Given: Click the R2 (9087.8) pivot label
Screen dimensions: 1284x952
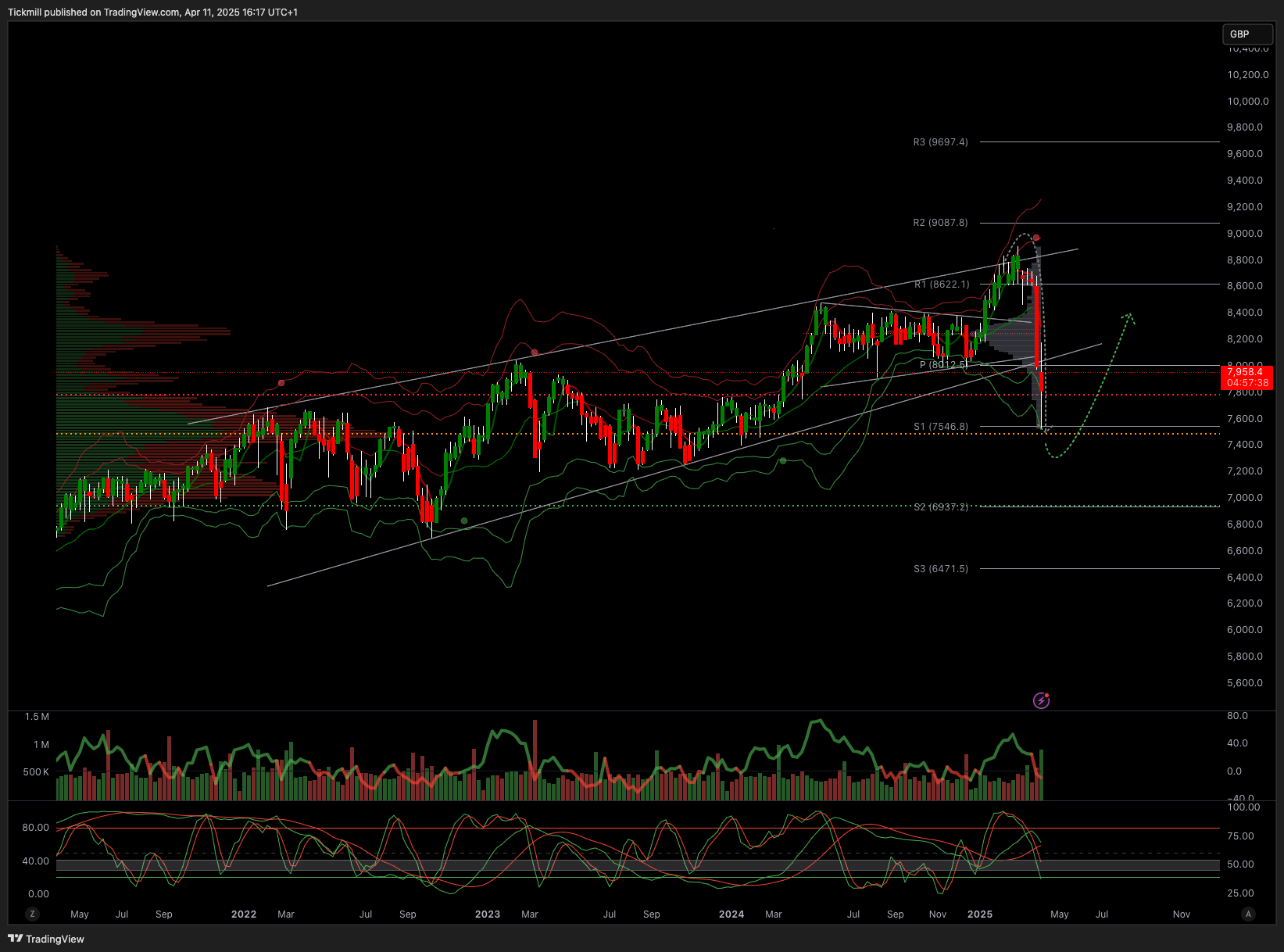Looking at the screenshot, I should (x=940, y=223).
